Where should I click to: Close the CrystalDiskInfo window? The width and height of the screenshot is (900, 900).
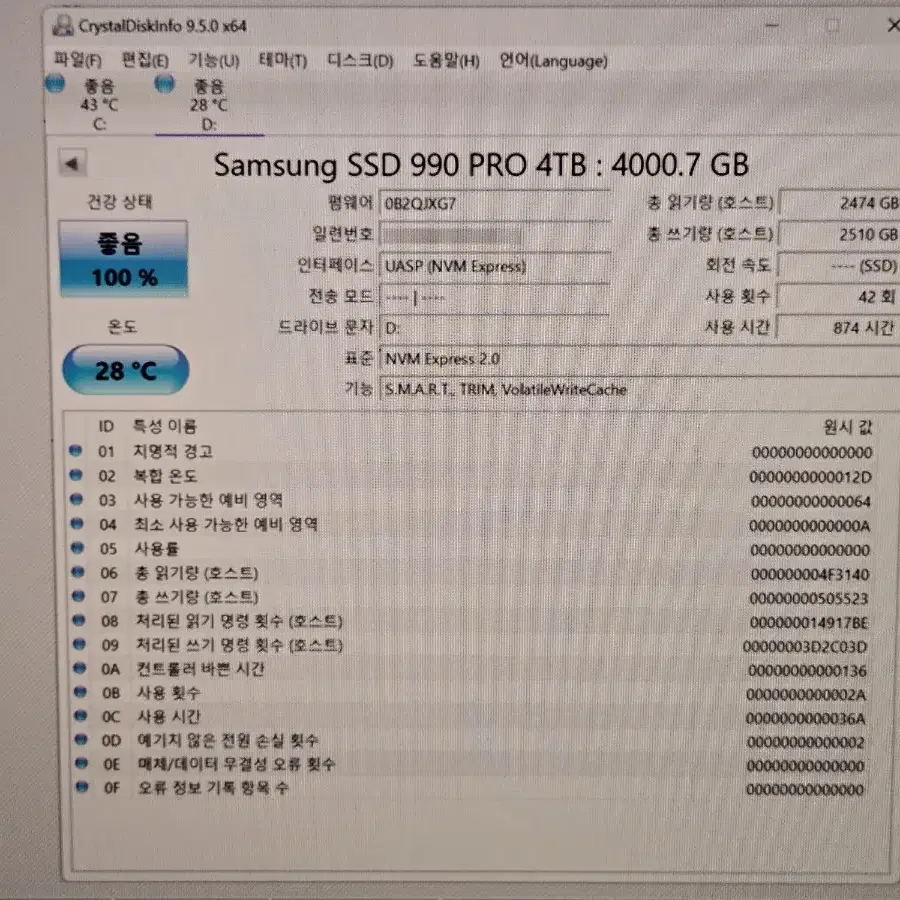pos(893,25)
